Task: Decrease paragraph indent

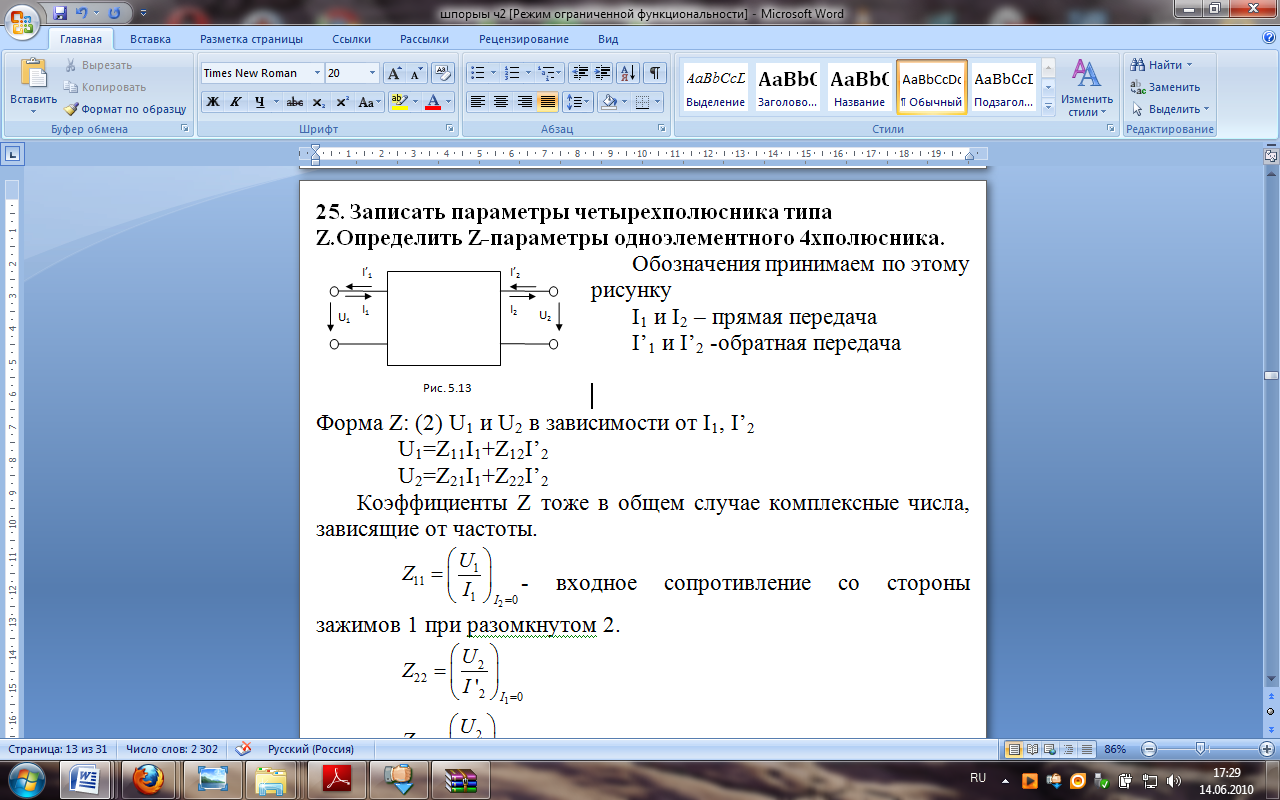Action: click(x=580, y=73)
